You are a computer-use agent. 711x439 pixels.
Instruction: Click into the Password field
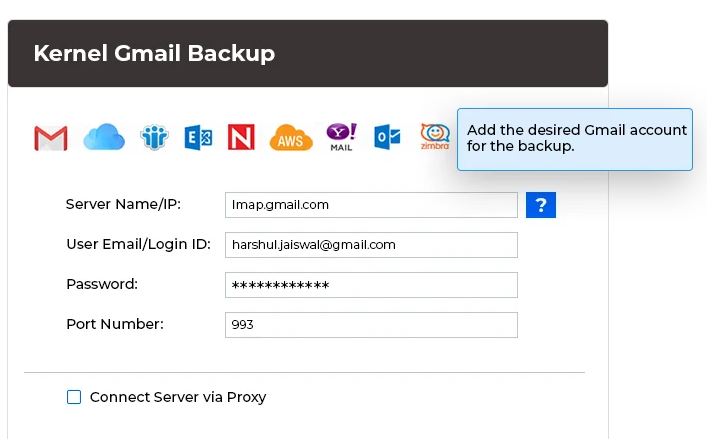(x=371, y=285)
